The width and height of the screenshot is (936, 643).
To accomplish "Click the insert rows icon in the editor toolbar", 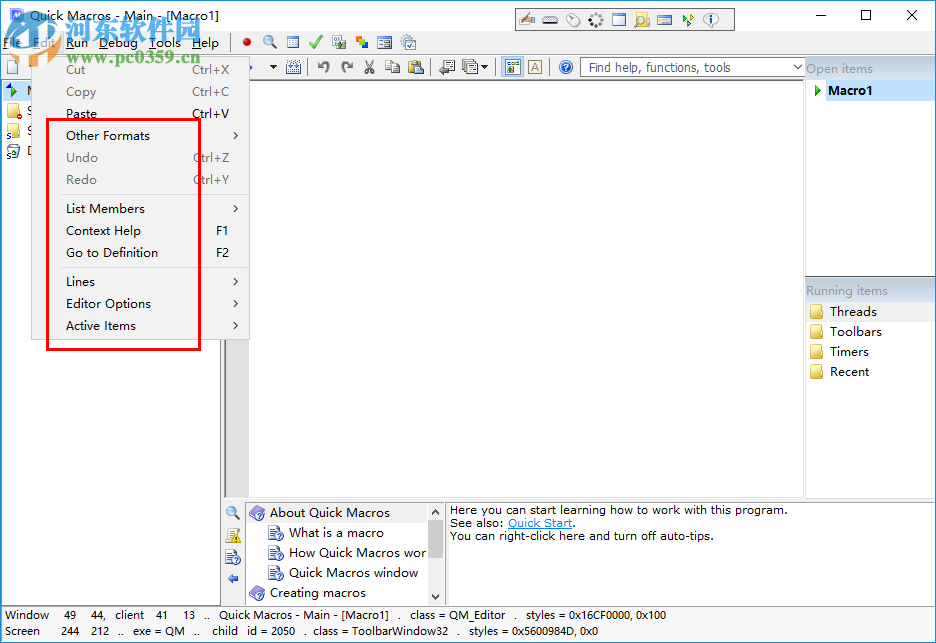I will coord(293,67).
